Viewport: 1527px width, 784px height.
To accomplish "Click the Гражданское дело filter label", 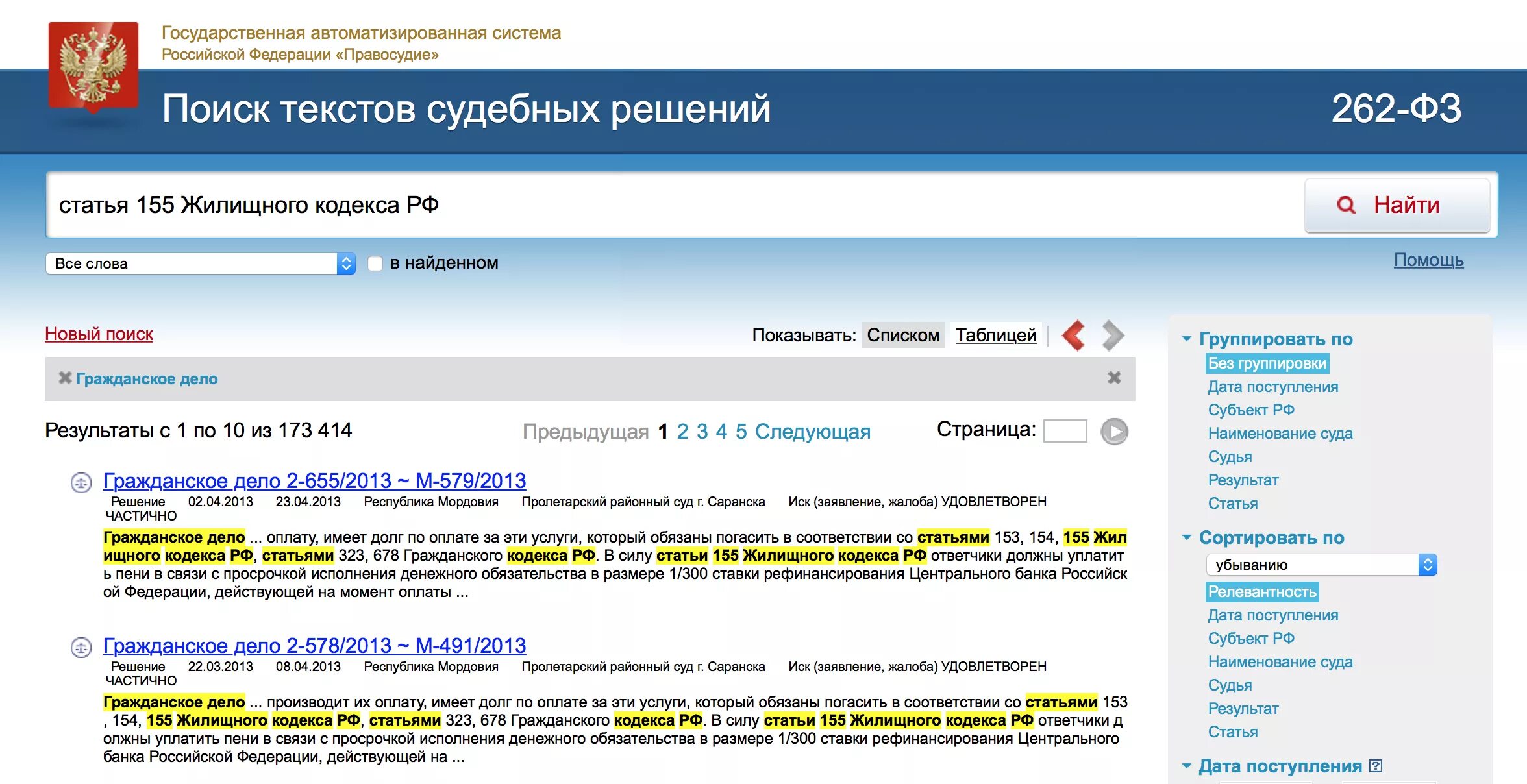I will pyautogui.click(x=147, y=378).
